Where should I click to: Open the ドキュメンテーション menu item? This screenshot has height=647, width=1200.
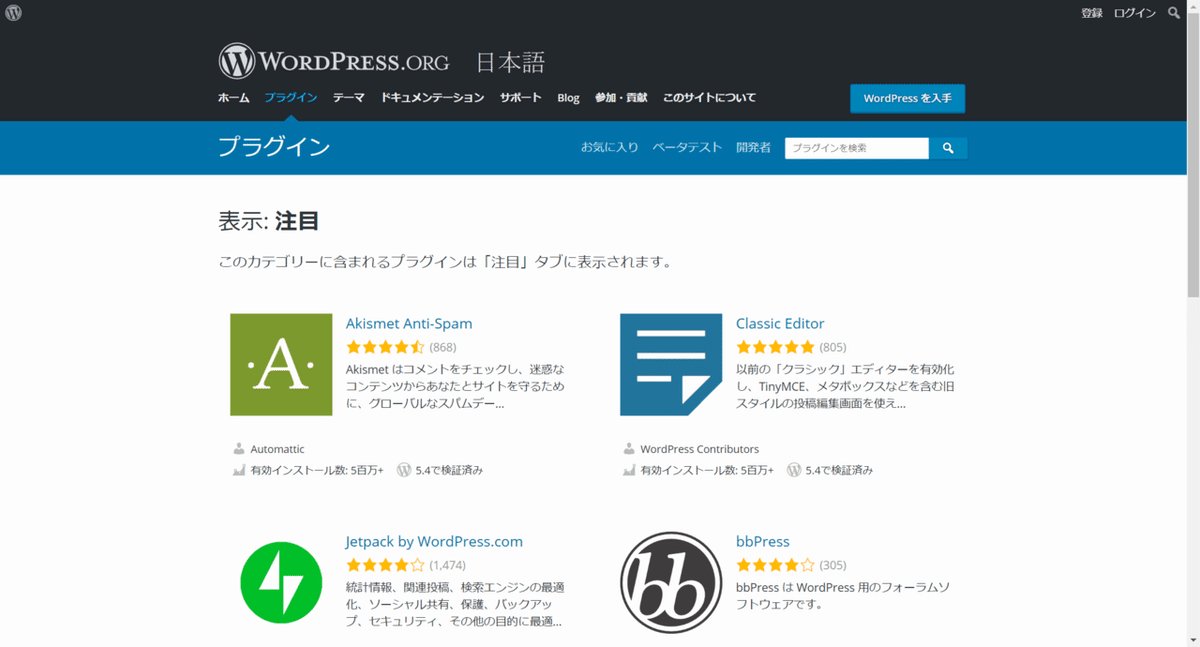click(432, 98)
